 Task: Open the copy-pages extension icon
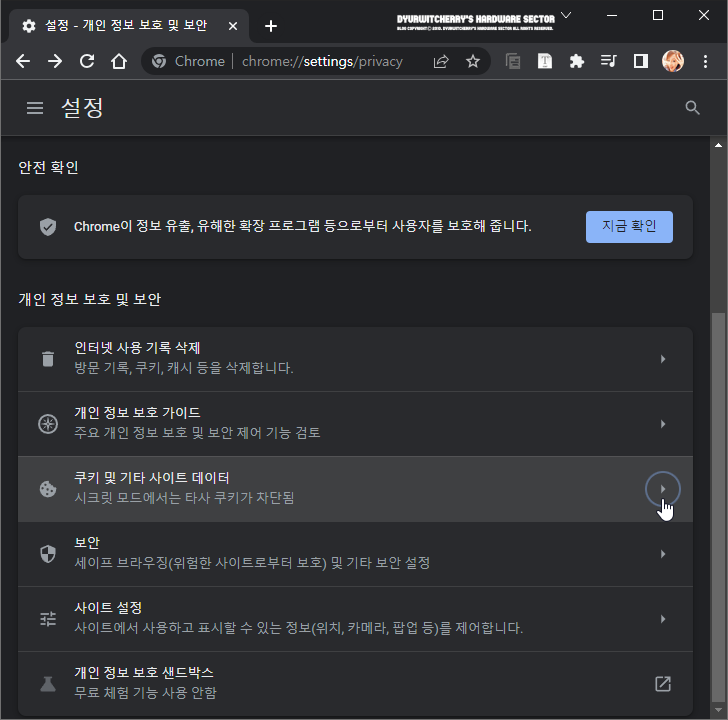point(513,61)
